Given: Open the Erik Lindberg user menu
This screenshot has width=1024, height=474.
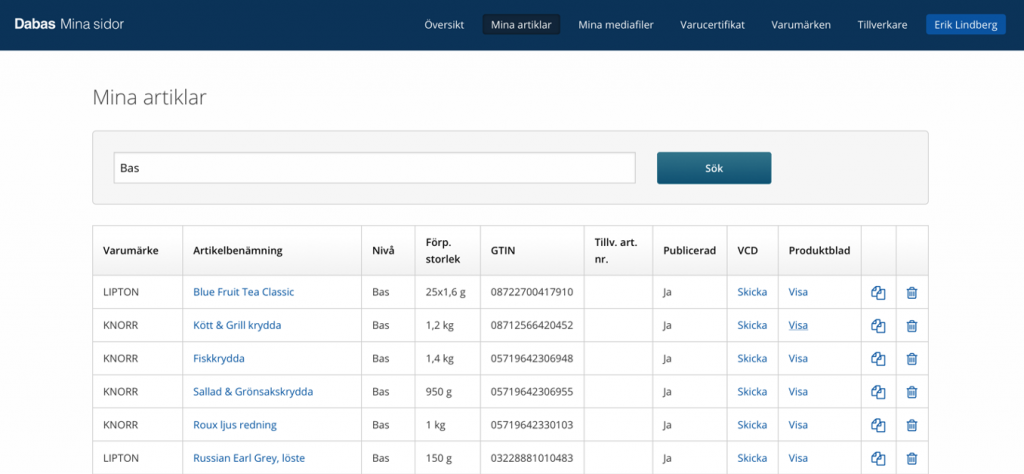Looking at the screenshot, I should tap(965, 25).
